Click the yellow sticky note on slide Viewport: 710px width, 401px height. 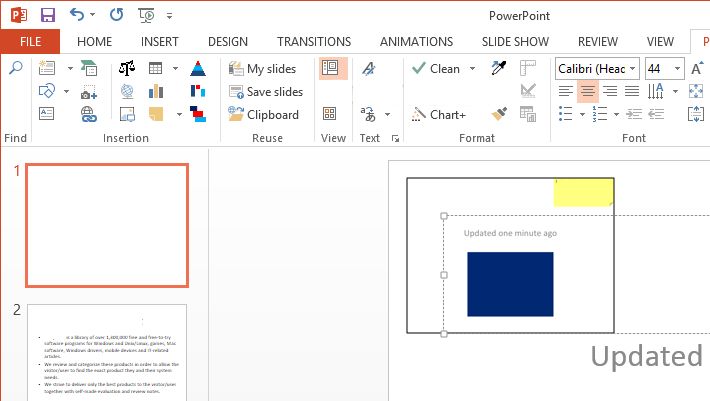584,192
